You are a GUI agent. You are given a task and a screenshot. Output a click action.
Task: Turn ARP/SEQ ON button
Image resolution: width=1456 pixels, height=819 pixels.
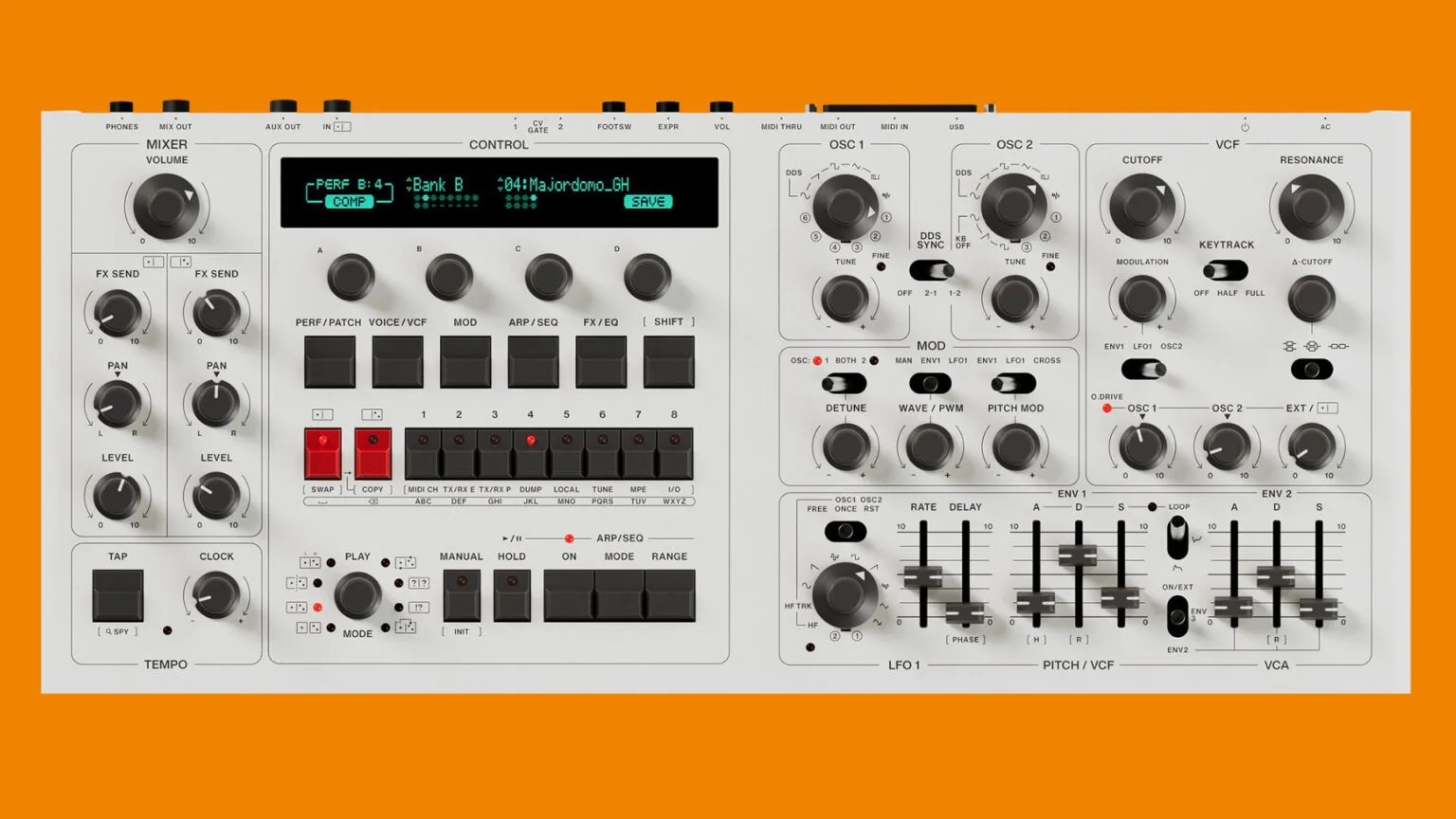[x=569, y=595]
